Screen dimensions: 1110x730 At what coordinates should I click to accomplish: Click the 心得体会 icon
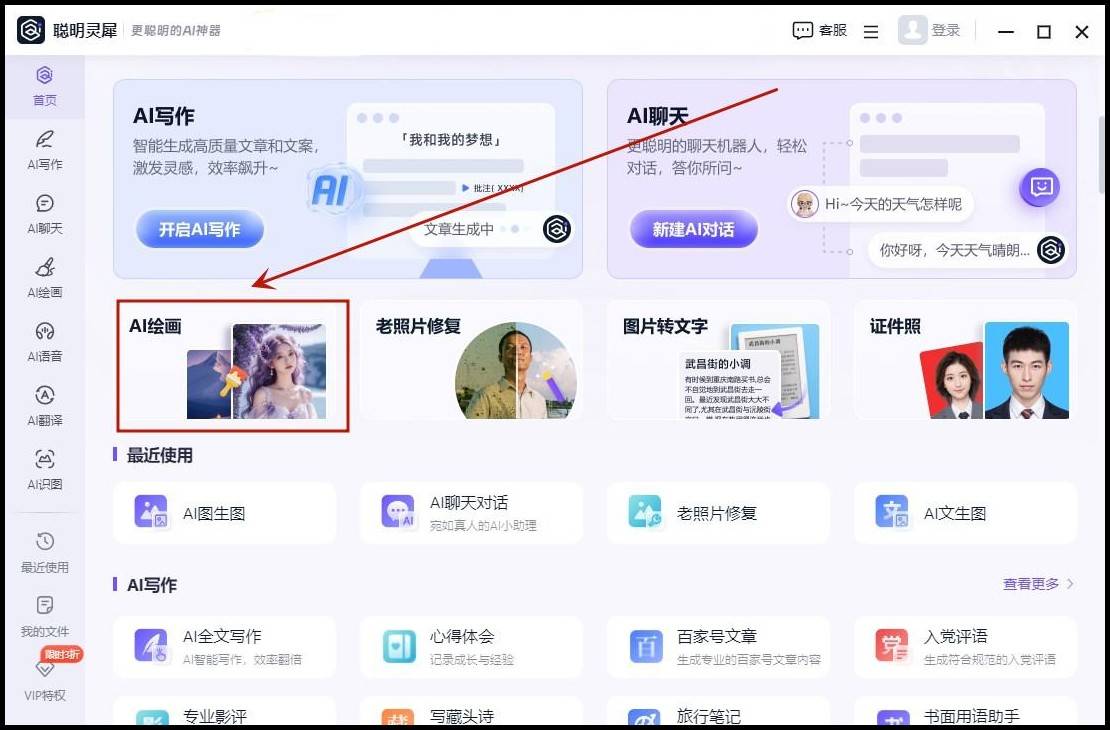coord(398,646)
